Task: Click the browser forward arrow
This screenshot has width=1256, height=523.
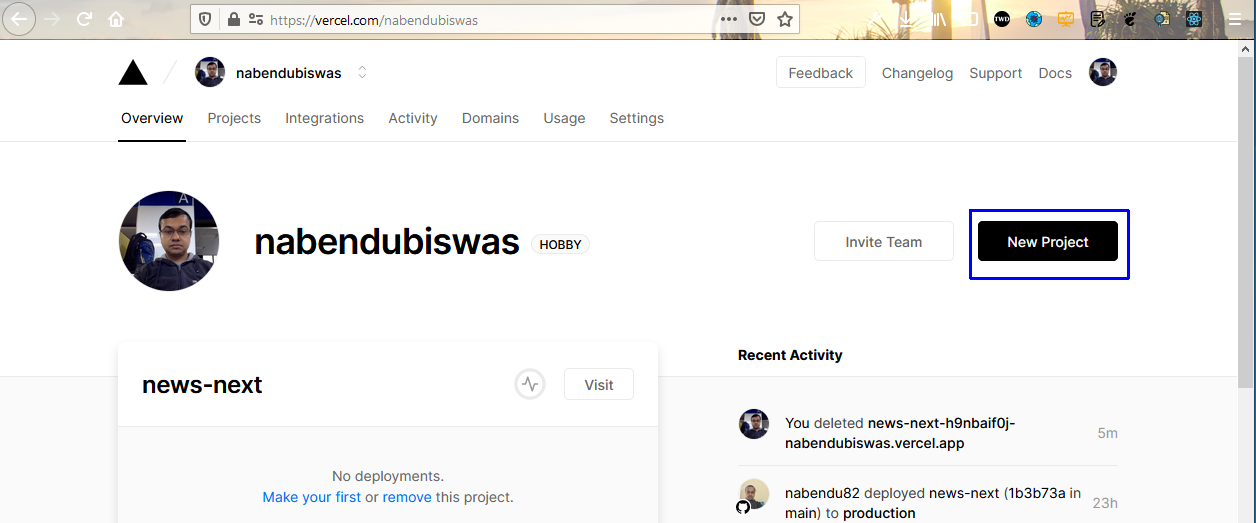Action: [x=53, y=19]
